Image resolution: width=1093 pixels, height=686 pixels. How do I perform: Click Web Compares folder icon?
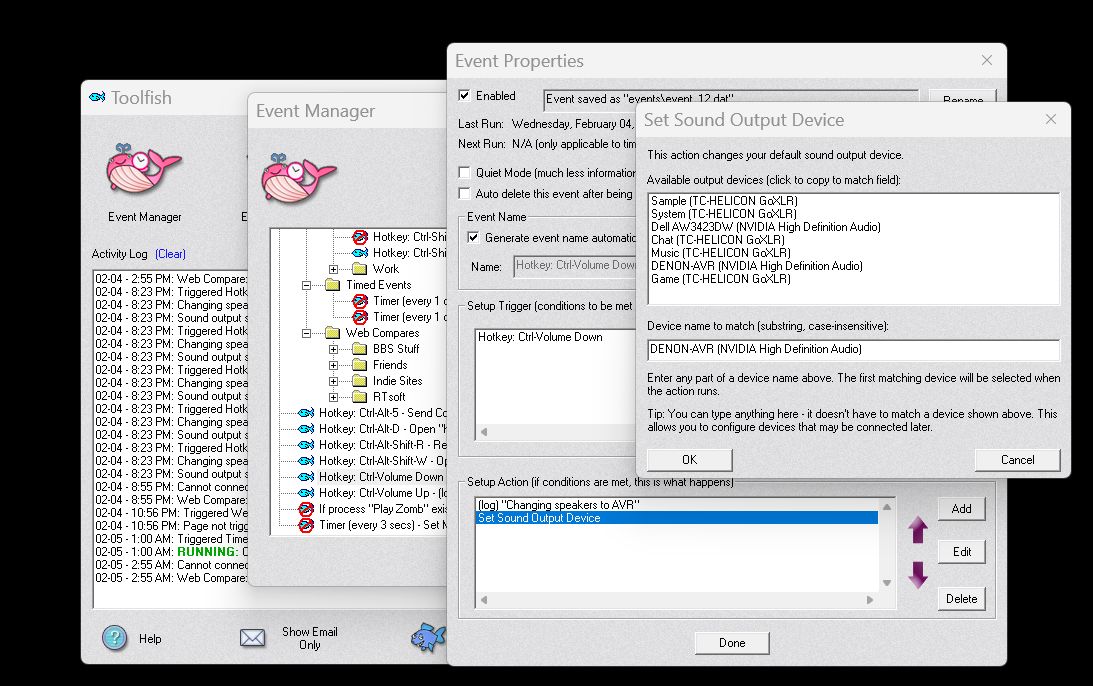coord(333,333)
